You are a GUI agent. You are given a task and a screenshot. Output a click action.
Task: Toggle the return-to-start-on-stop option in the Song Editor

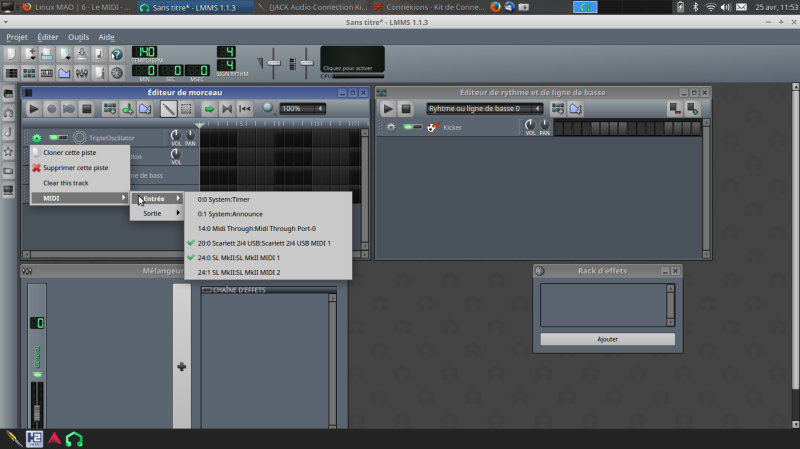tap(244, 109)
